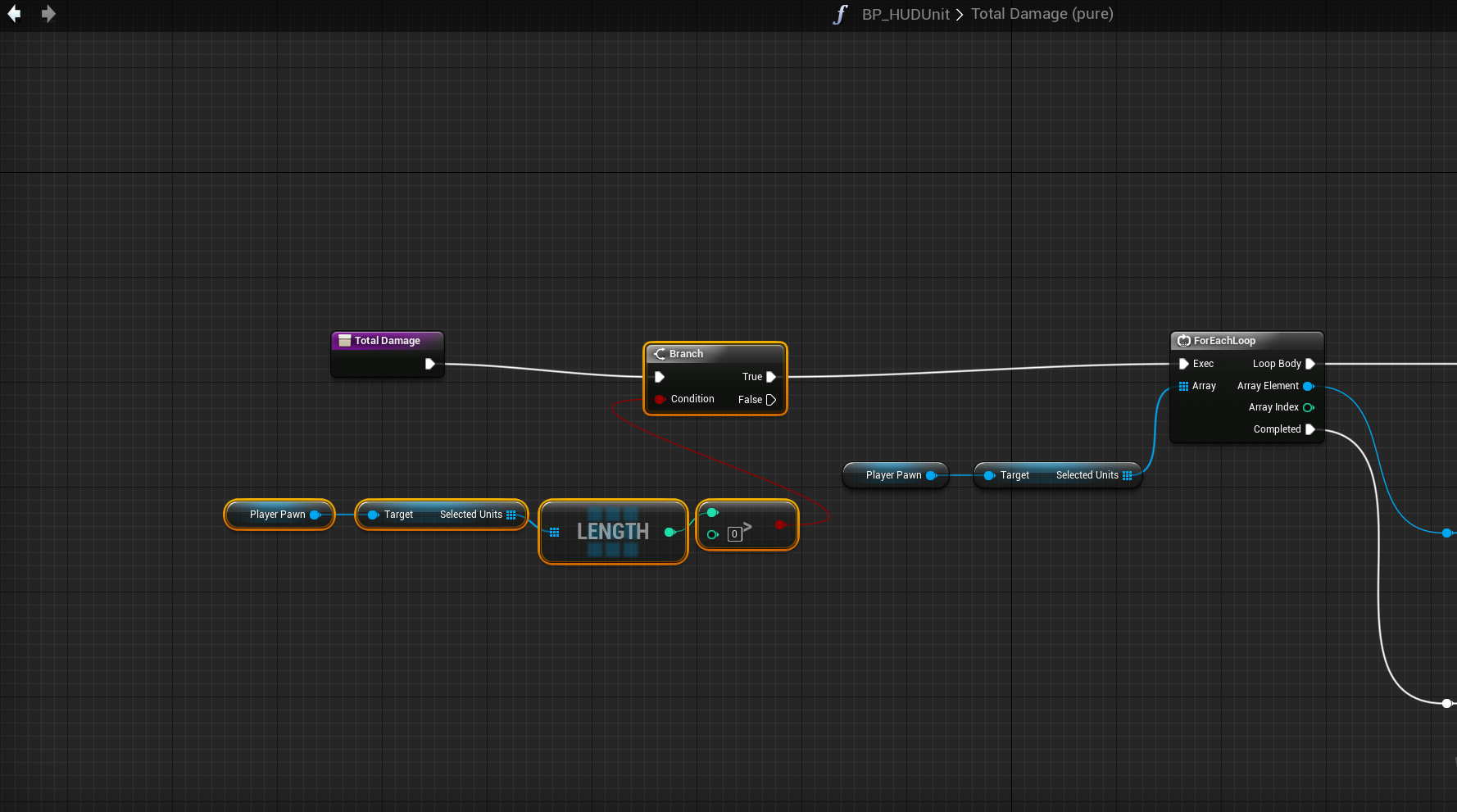The height and width of the screenshot is (812, 1457).
Task: Click the Branch node title
Action: point(686,354)
